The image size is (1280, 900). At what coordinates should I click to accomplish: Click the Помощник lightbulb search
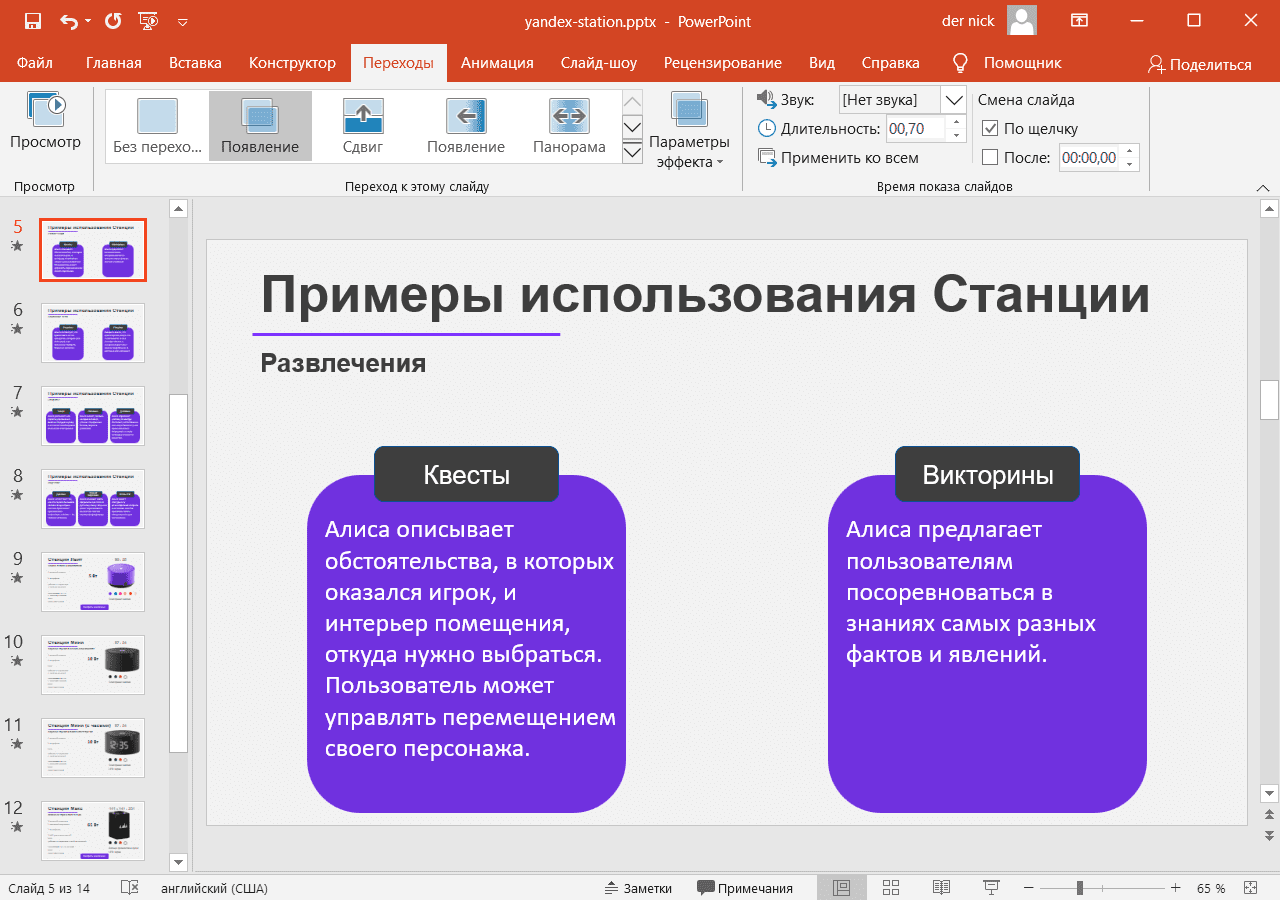[1007, 63]
